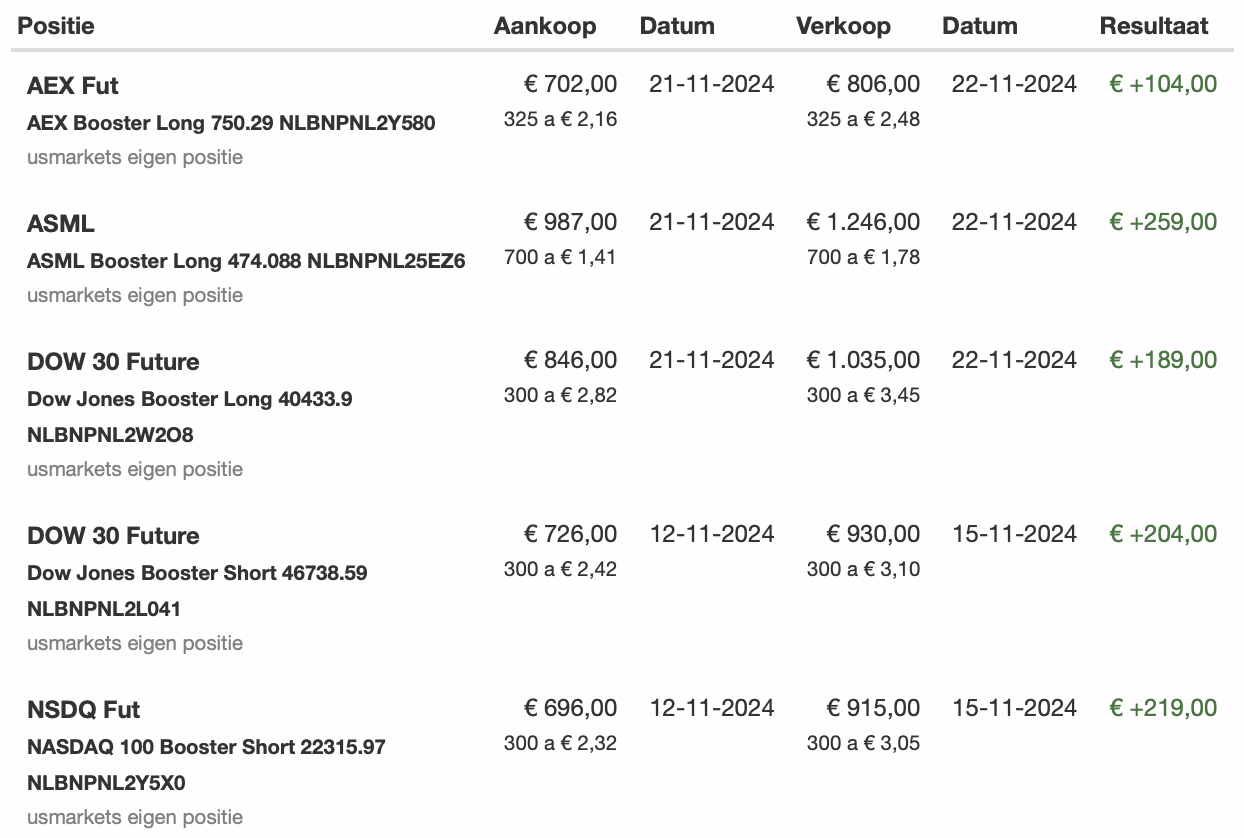
Task: Open the AEX Fut position title
Action: 73,86
